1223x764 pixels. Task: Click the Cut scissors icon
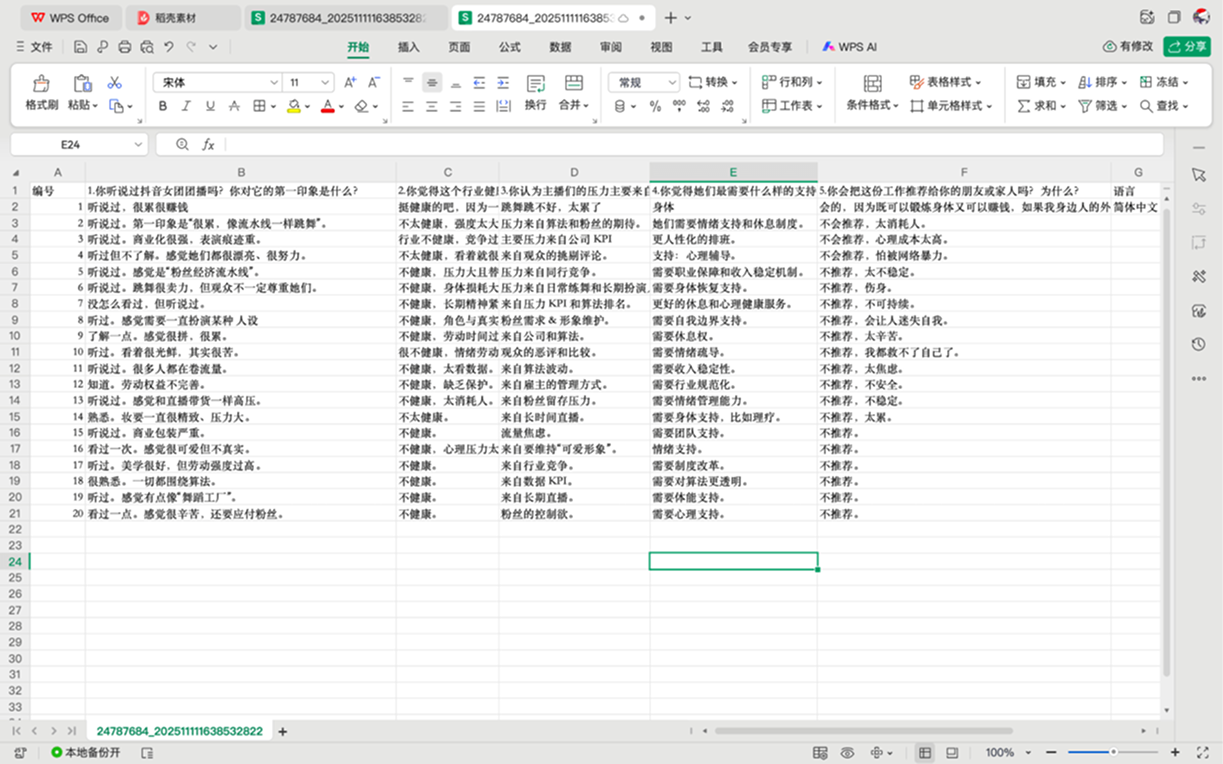pos(115,83)
